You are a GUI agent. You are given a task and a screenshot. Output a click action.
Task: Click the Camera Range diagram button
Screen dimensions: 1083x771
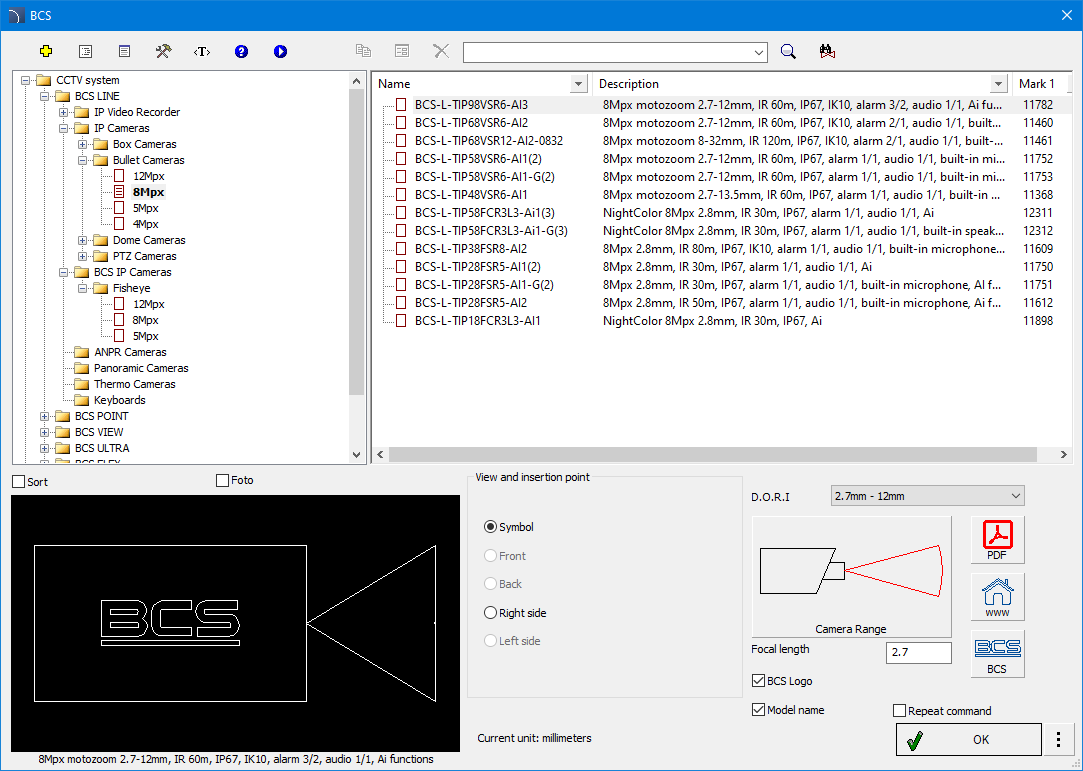coord(851,577)
